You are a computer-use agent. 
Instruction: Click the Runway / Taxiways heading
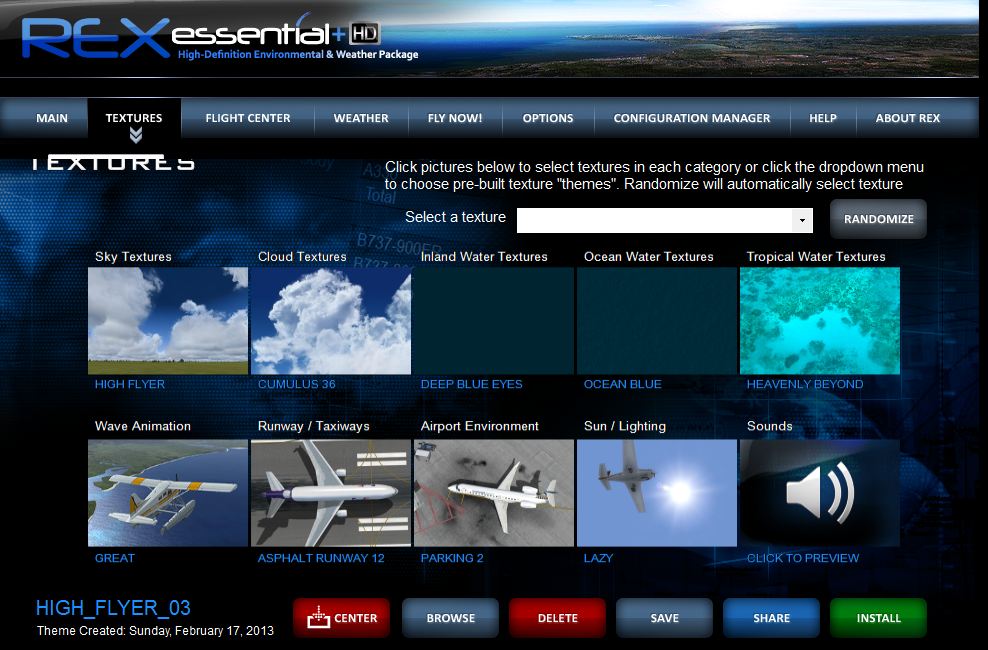point(314,426)
